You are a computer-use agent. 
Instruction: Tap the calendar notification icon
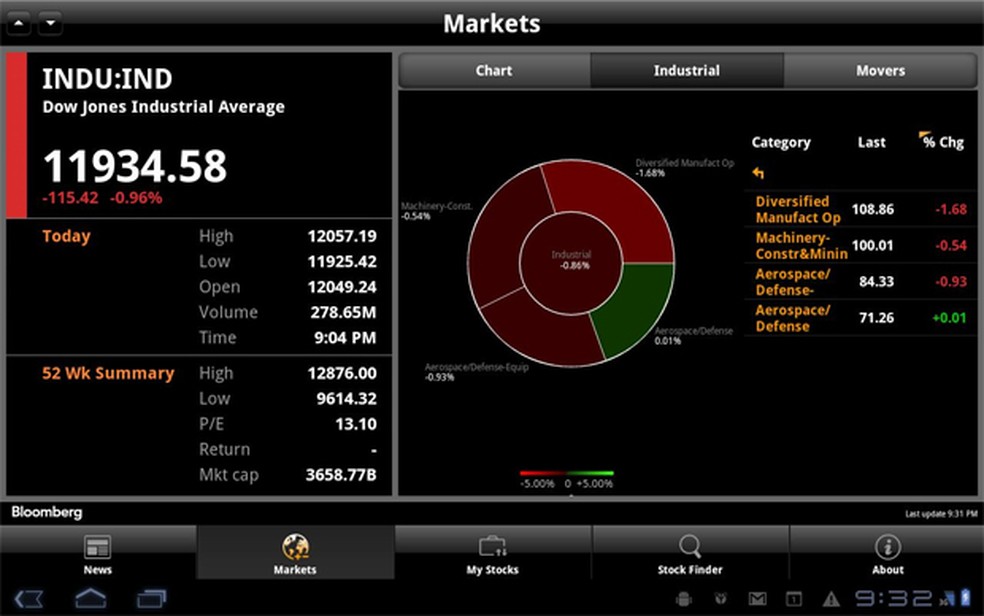tap(794, 599)
